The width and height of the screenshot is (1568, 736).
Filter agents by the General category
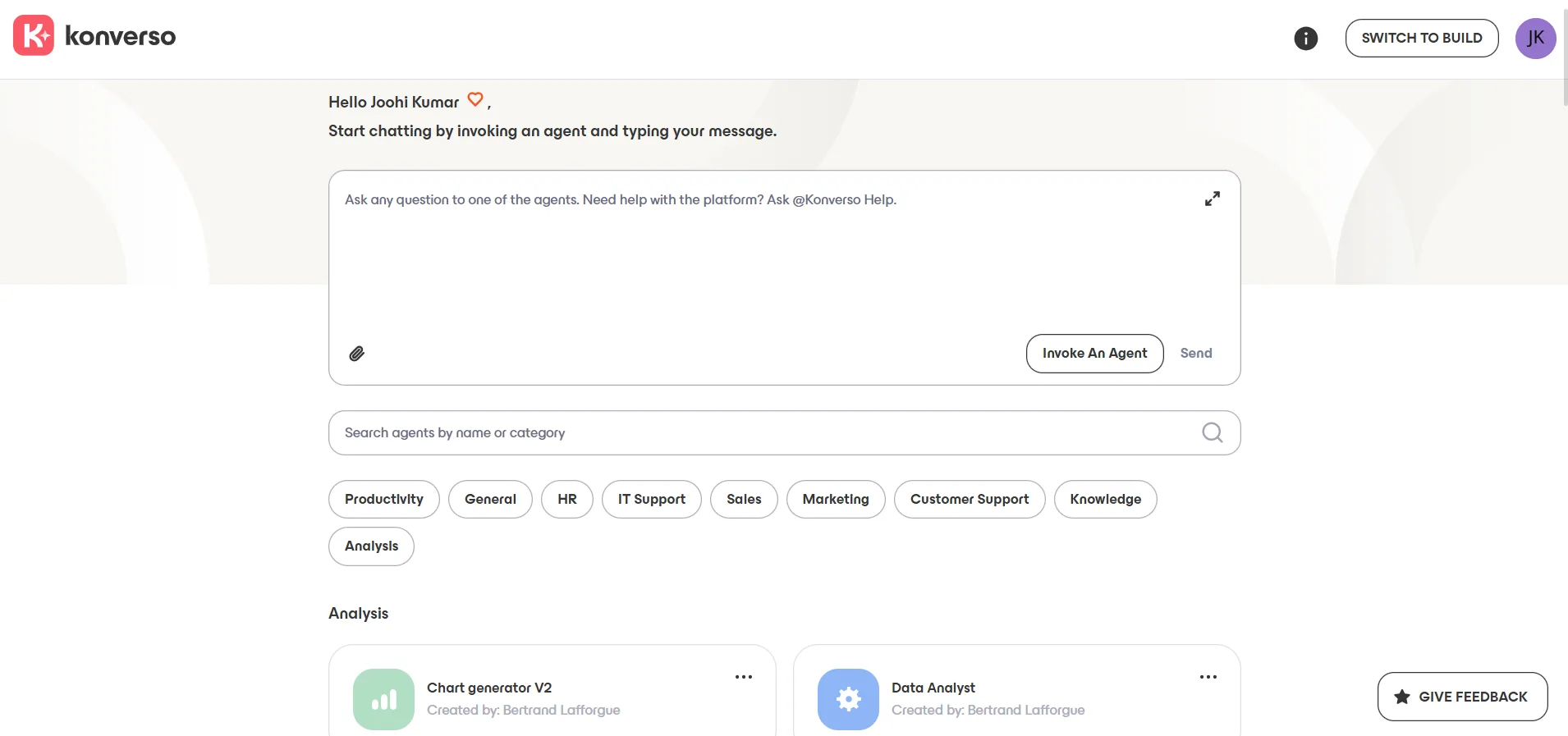[x=490, y=499]
